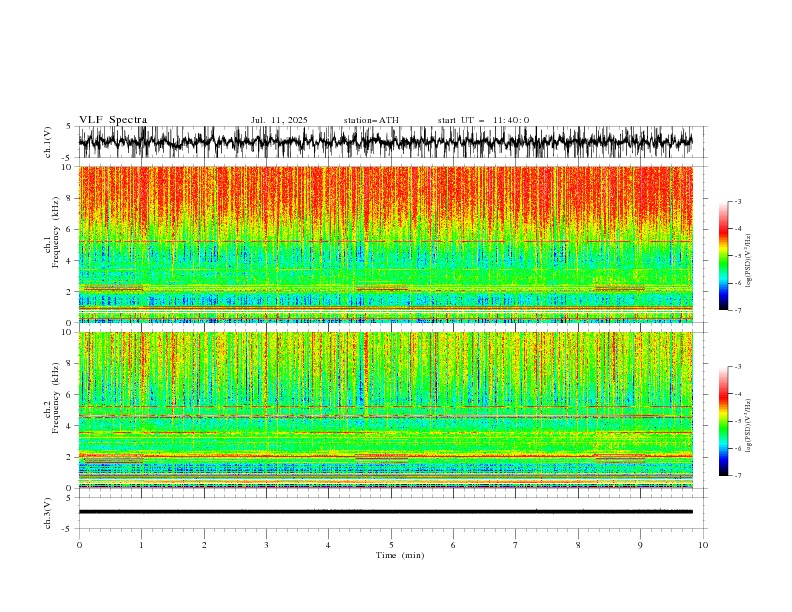The height and width of the screenshot is (612, 792).
Task: Click the time axis tick '3'
Action: pos(266,545)
